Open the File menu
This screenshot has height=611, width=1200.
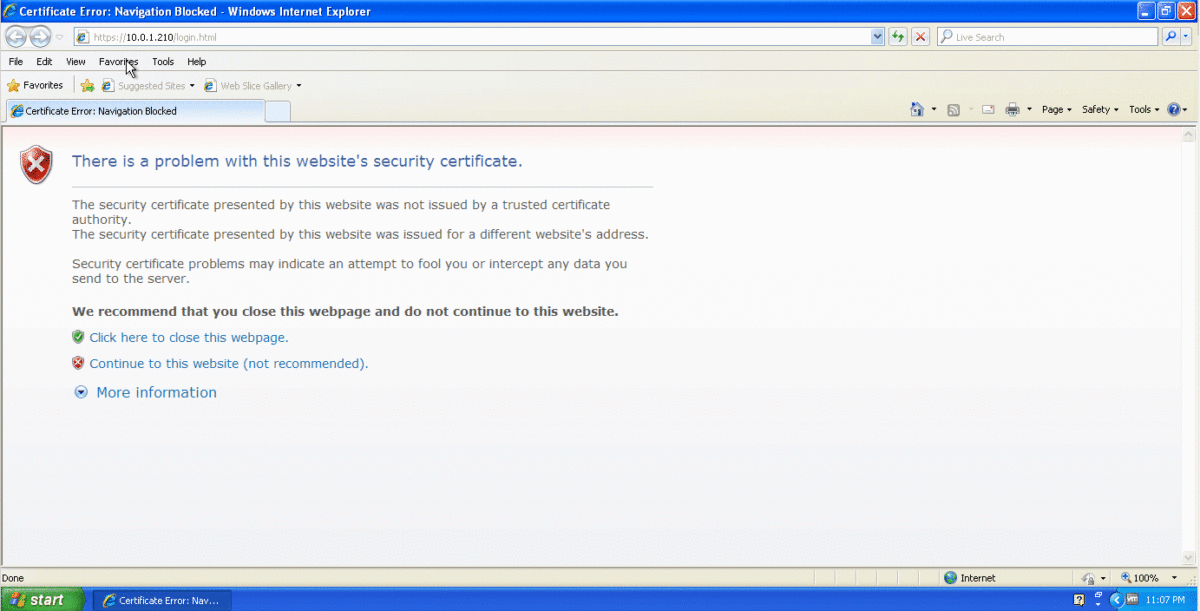coord(16,62)
